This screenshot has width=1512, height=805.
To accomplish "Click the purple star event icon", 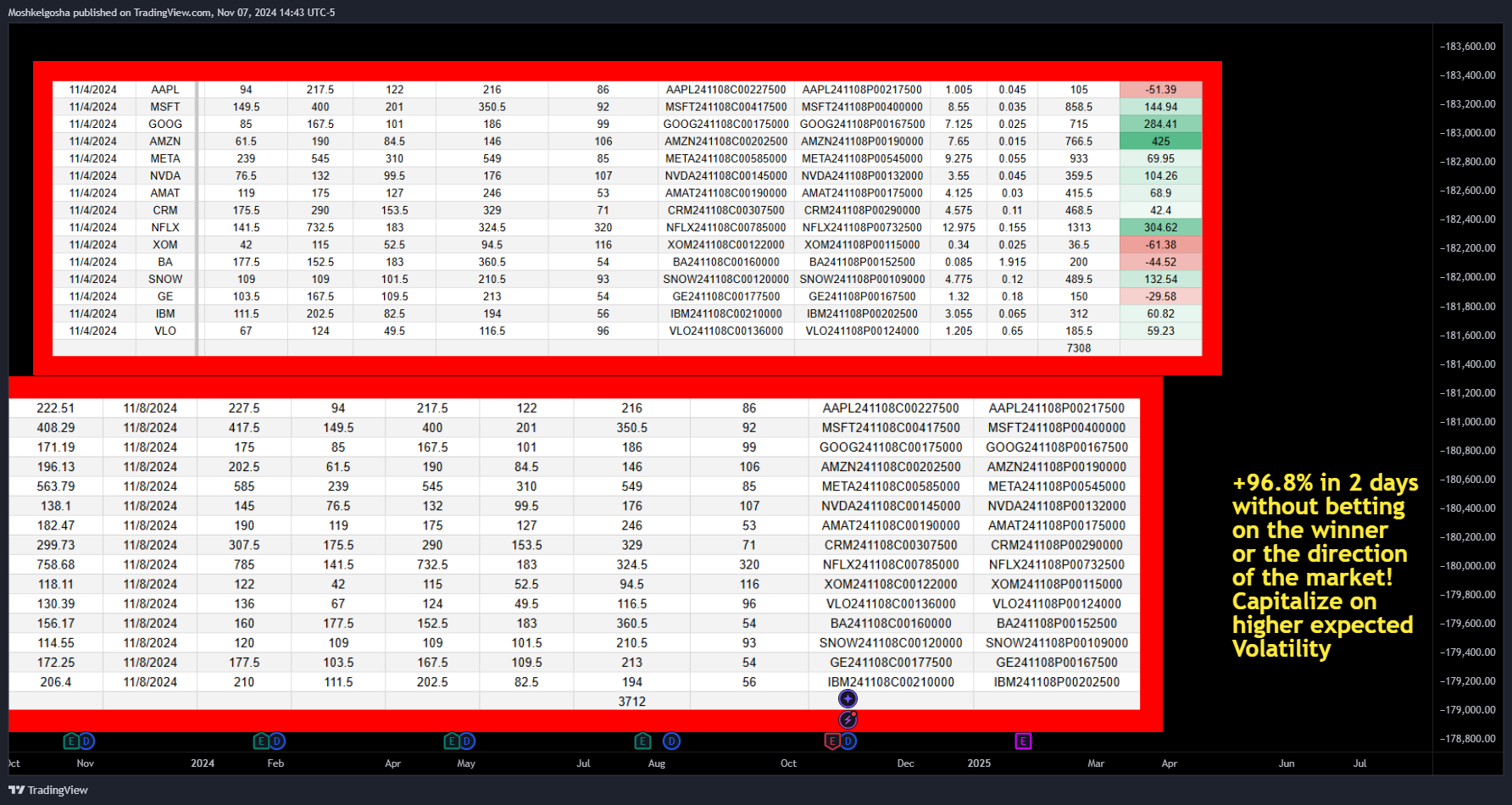I will click(848, 699).
